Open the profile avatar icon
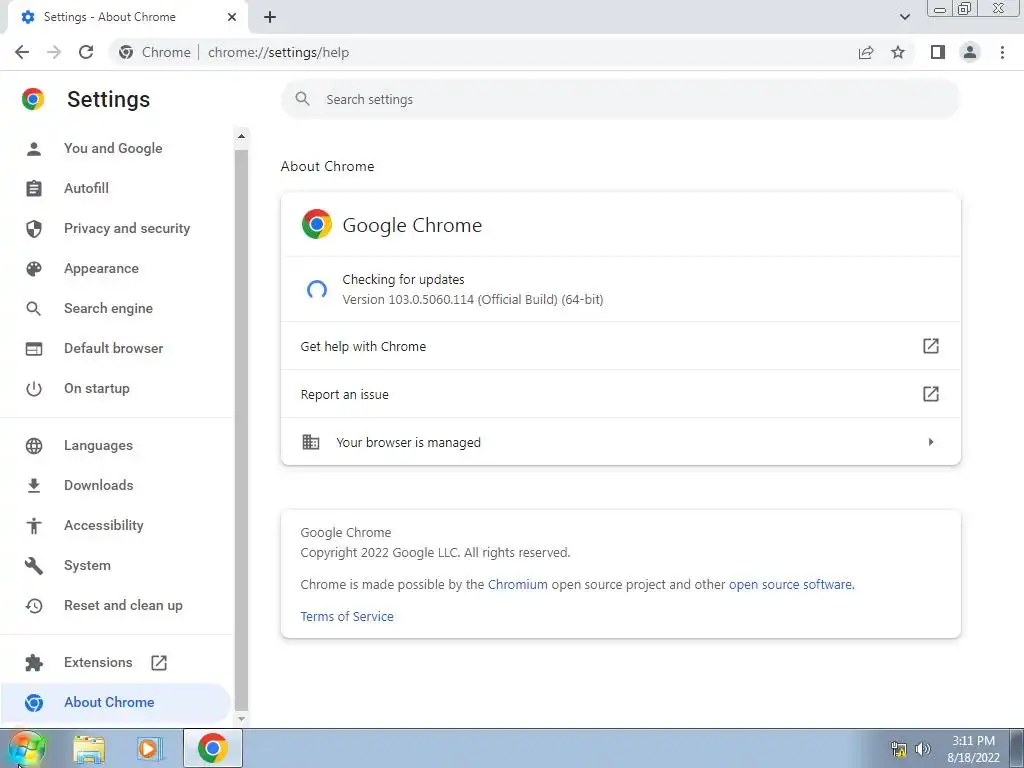 tap(970, 52)
